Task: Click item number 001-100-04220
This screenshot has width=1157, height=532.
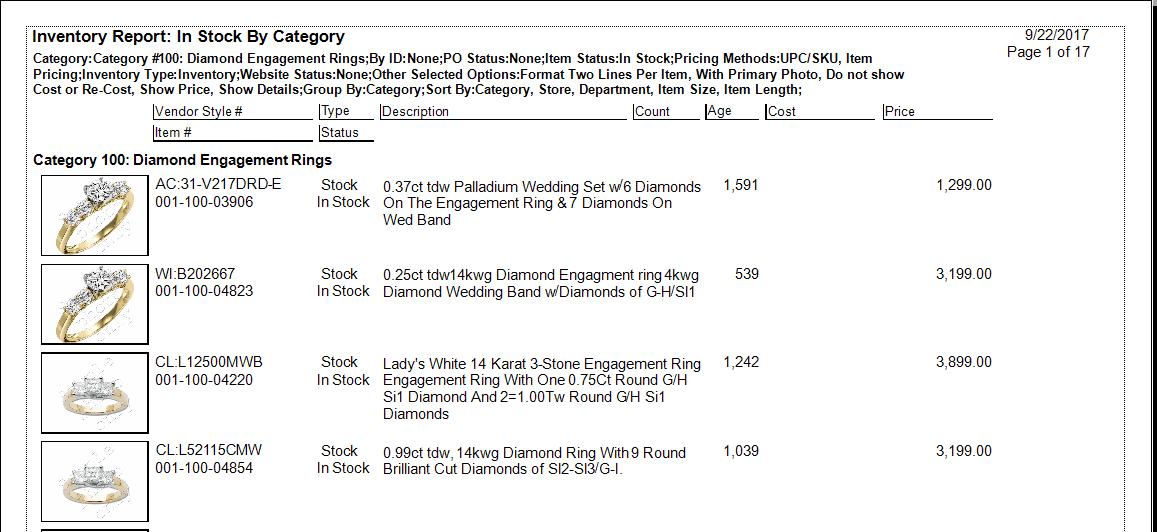Action: [205, 380]
